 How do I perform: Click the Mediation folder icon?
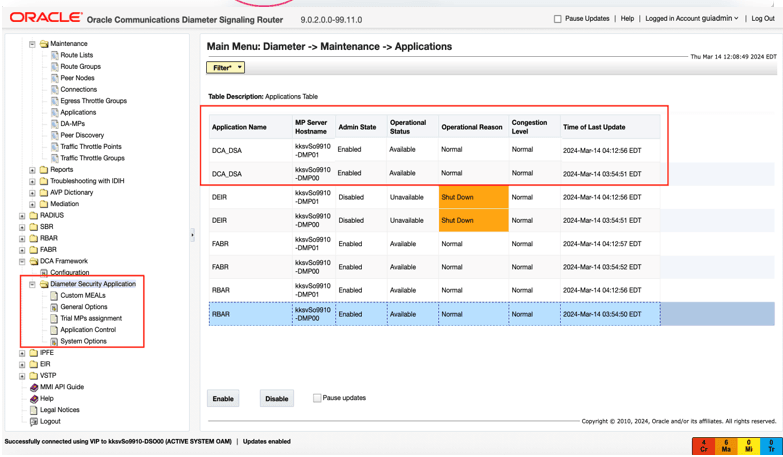point(44,204)
